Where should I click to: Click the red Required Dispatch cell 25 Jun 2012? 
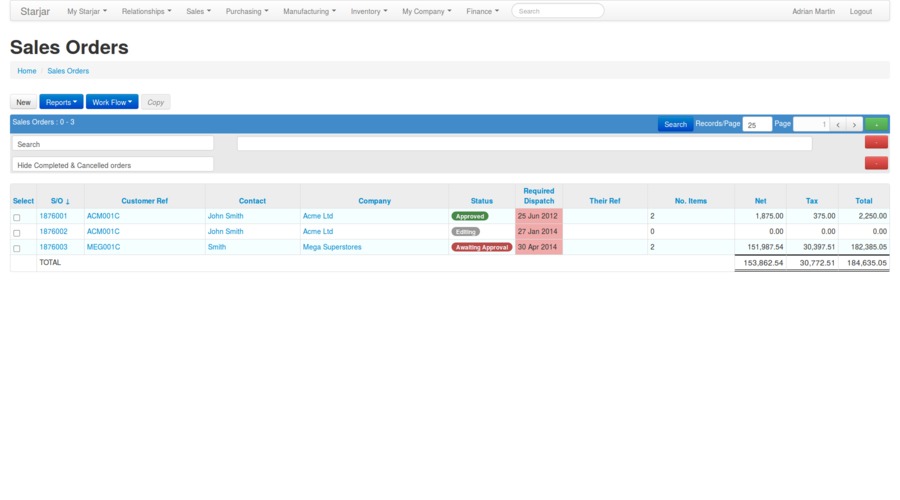click(x=538, y=216)
